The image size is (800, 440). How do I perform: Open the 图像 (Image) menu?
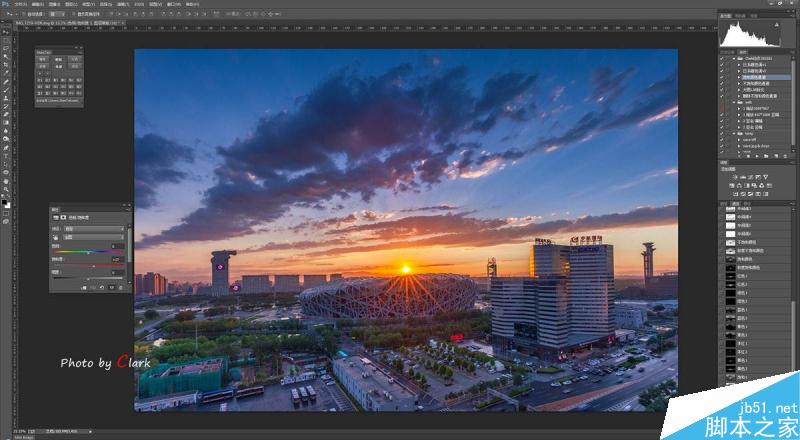[x=55, y=4]
